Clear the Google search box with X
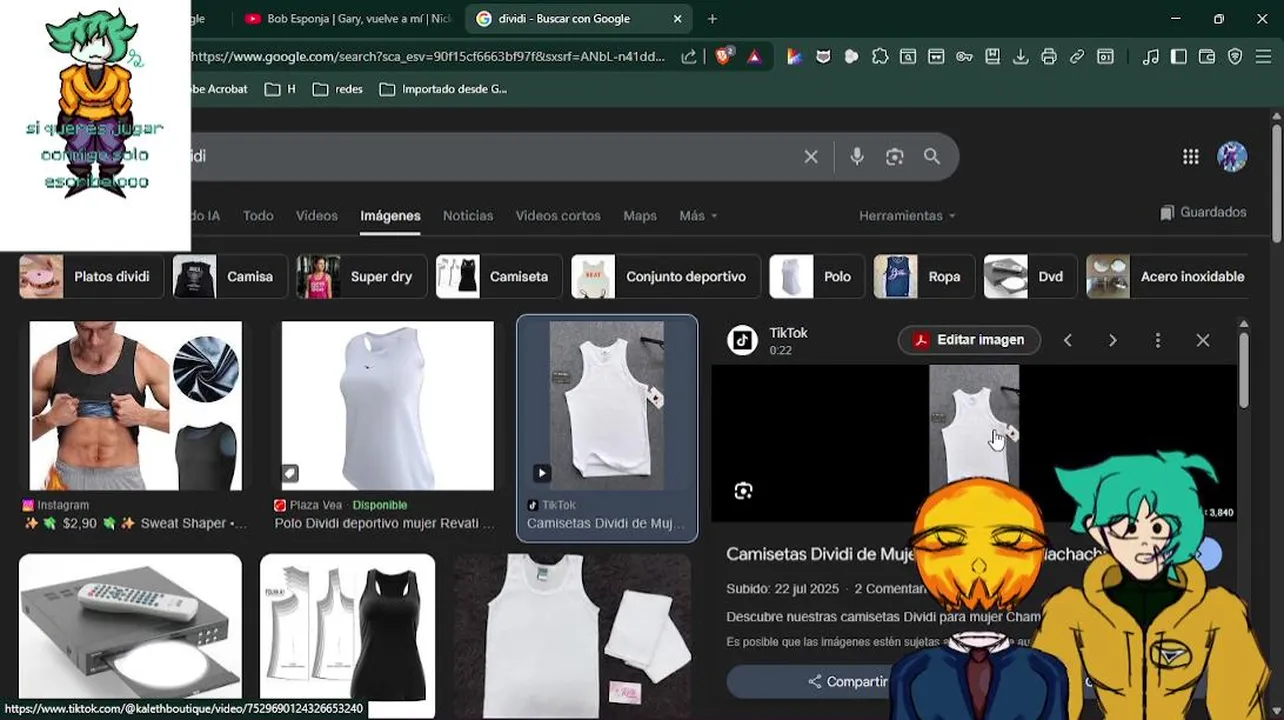 tap(811, 156)
